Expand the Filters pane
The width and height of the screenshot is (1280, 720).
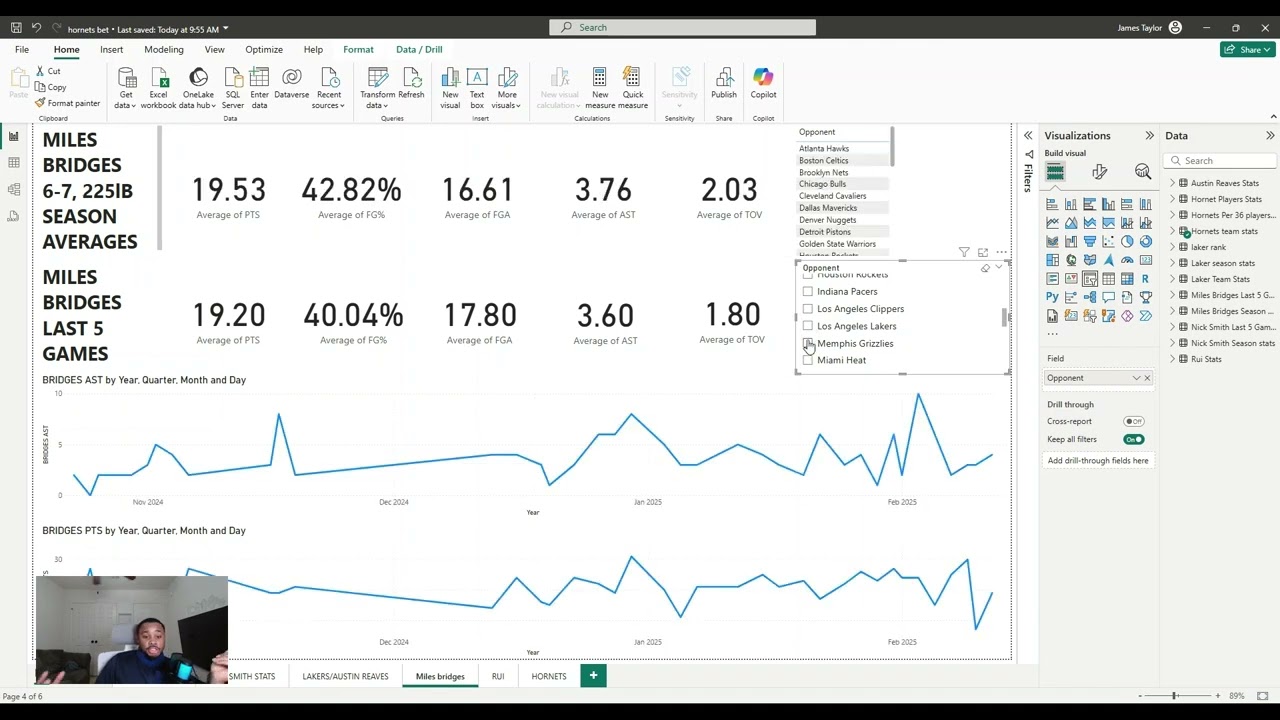click(x=1027, y=136)
